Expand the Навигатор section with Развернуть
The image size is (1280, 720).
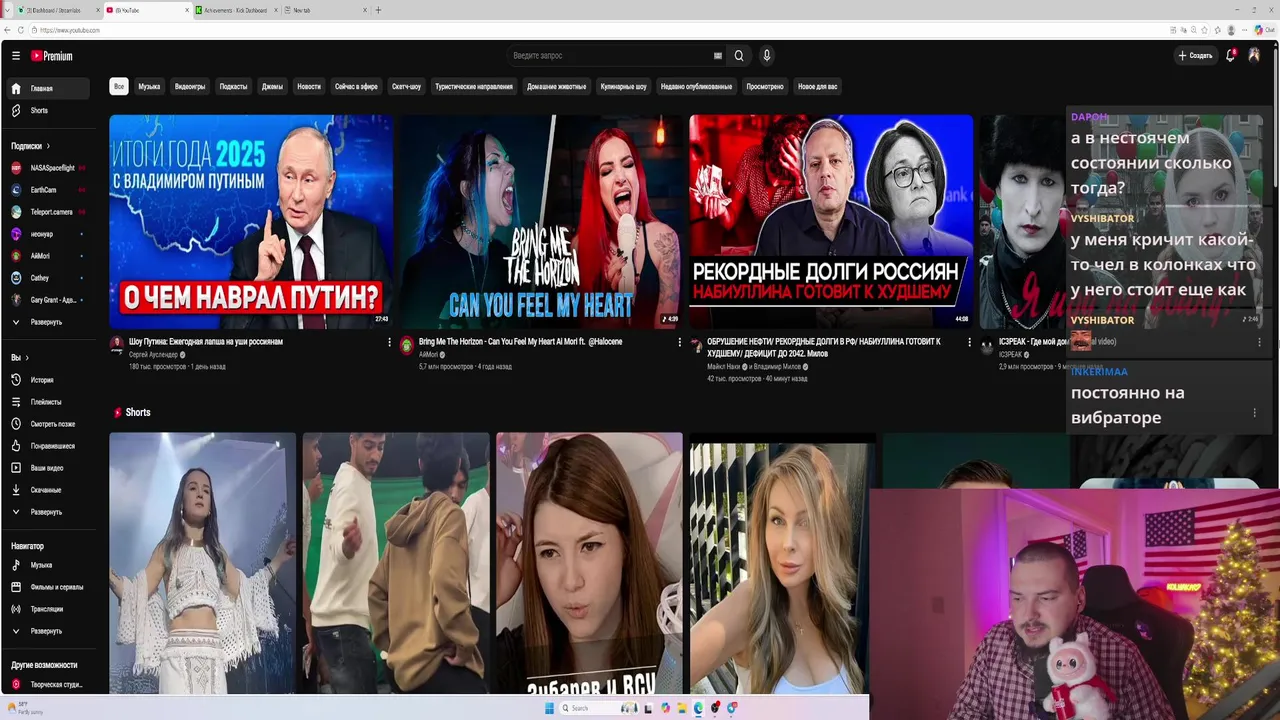(x=47, y=631)
